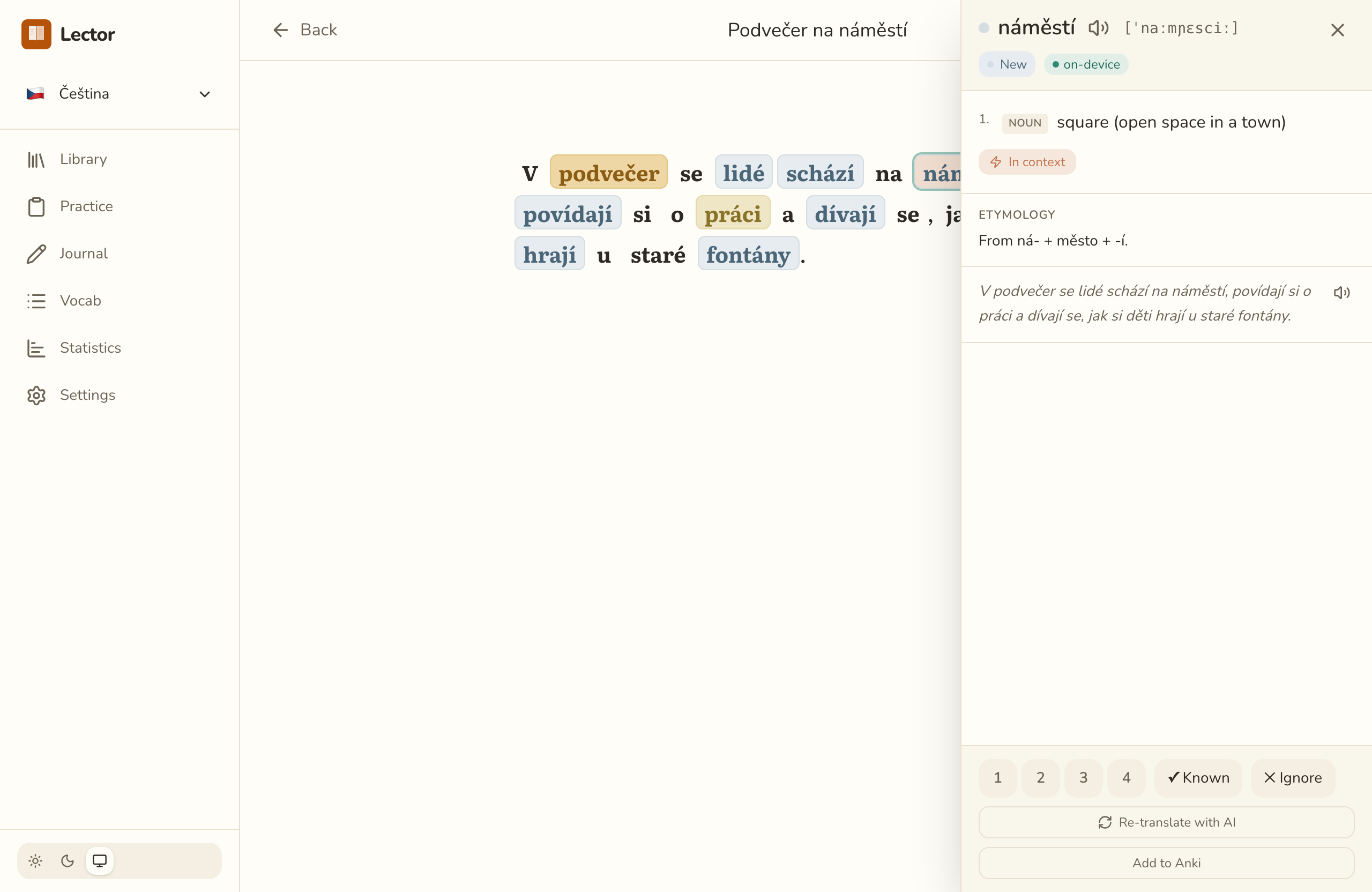Click the IPA transcription of náměstí

(1181, 28)
